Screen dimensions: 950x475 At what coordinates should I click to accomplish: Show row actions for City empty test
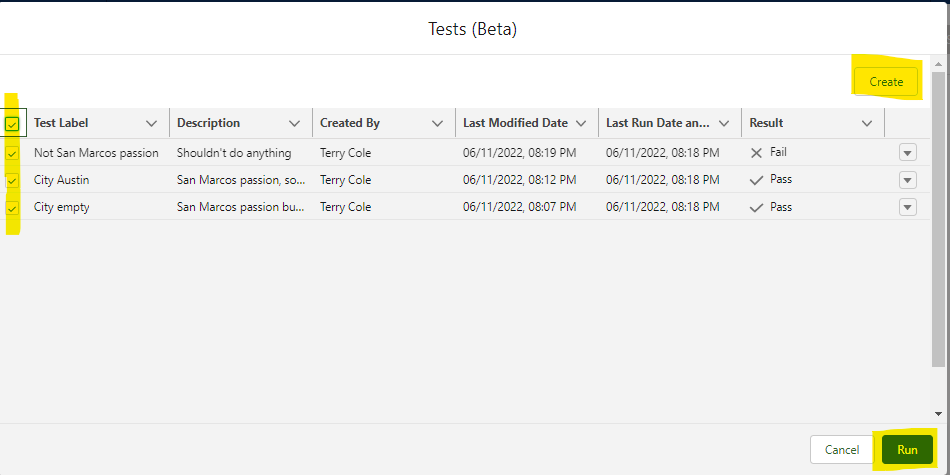pyautogui.click(x=907, y=208)
